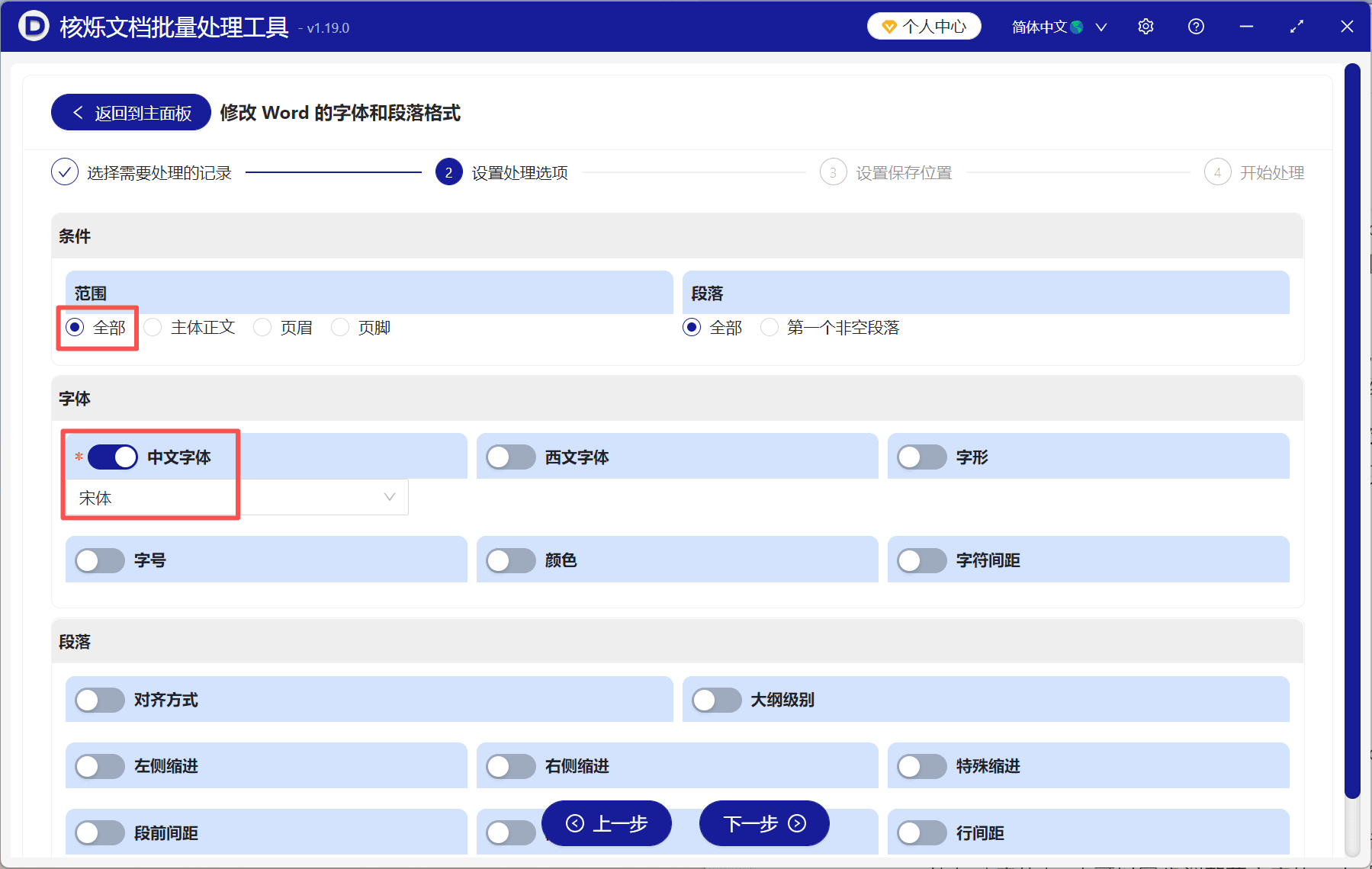The width and height of the screenshot is (1372, 869).
Task: Disable the 中文字体 toggle
Action: click(x=112, y=457)
